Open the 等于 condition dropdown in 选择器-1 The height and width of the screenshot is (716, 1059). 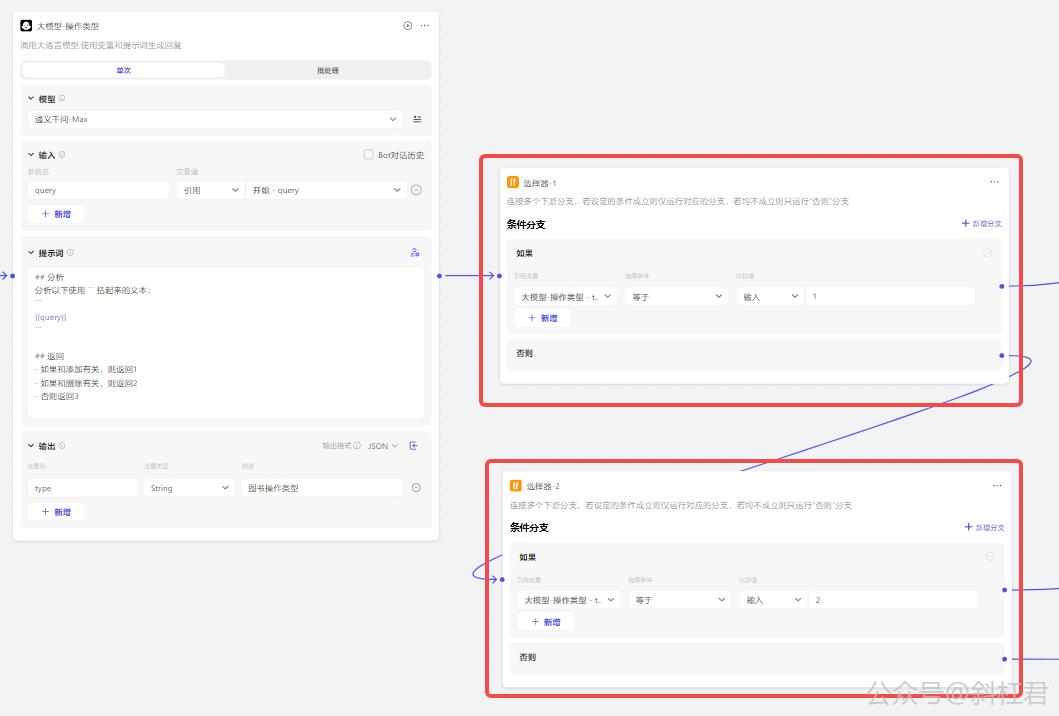pyautogui.click(x=677, y=297)
